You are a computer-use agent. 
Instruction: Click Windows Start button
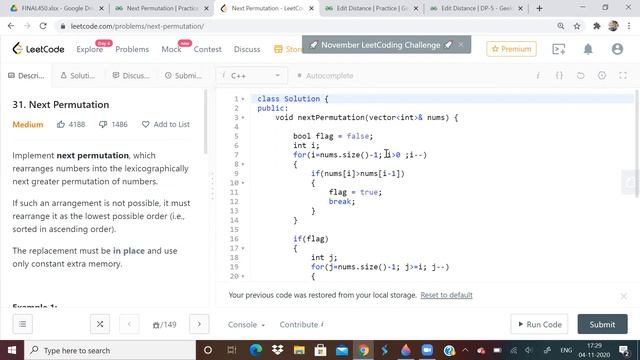pos(12,350)
